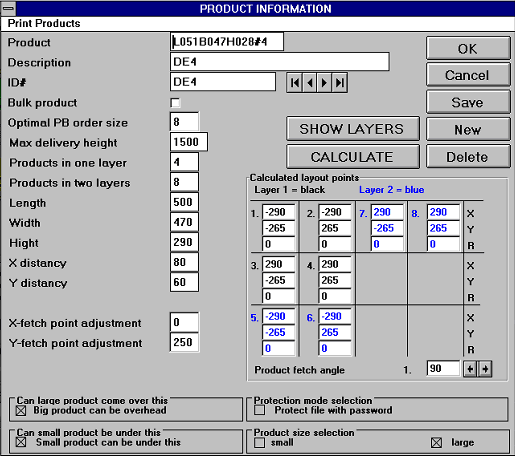
Task: Go to previous product record arrow
Action: click(310, 82)
